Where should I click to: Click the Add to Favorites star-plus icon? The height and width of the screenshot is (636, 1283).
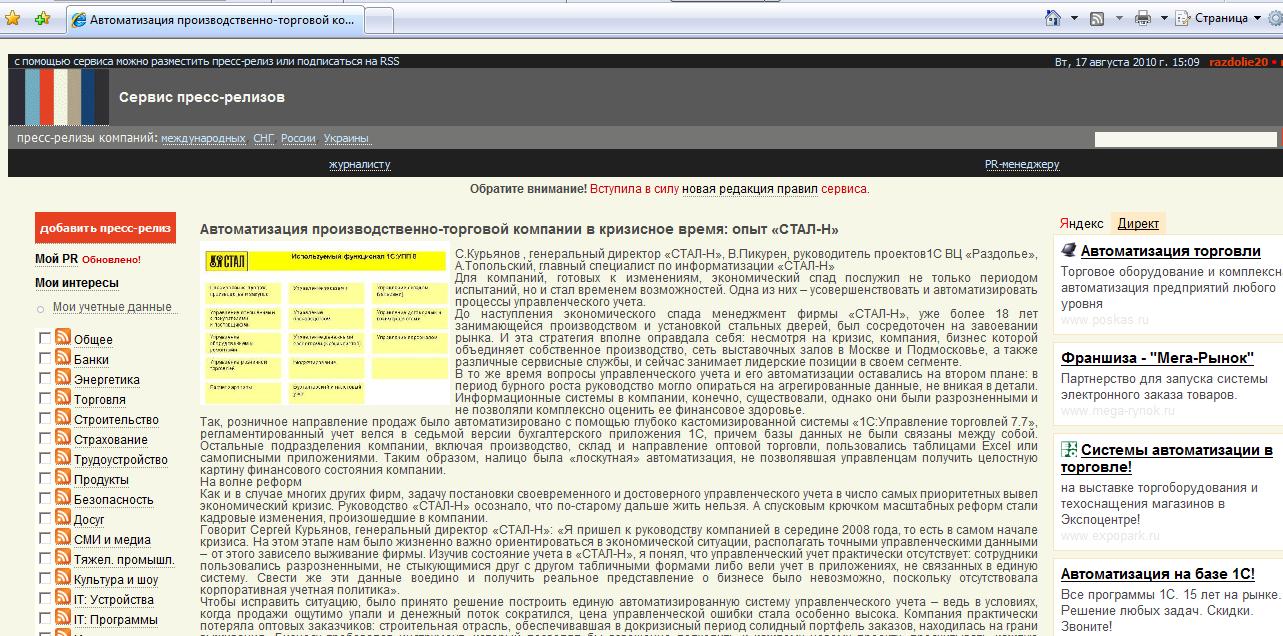pyautogui.click(x=42, y=19)
